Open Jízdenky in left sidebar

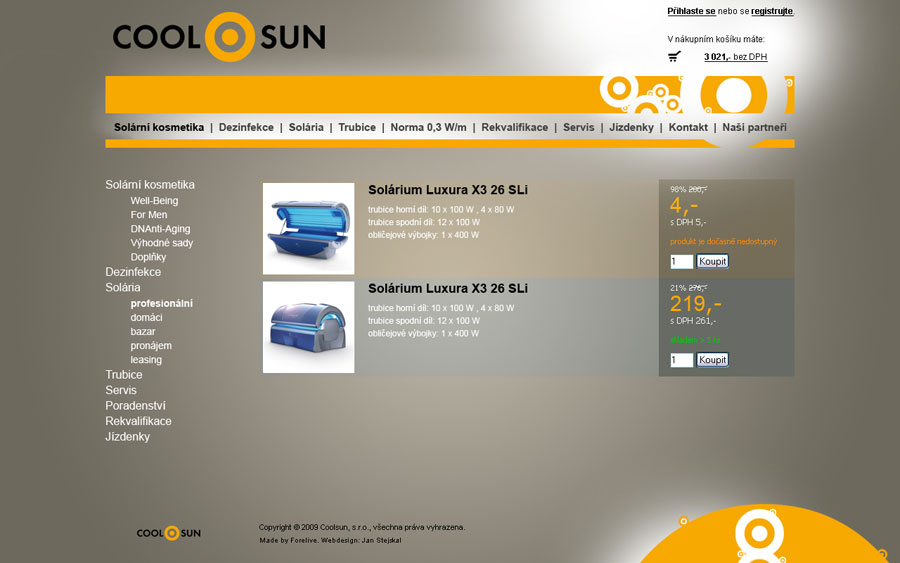coord(127,437)
